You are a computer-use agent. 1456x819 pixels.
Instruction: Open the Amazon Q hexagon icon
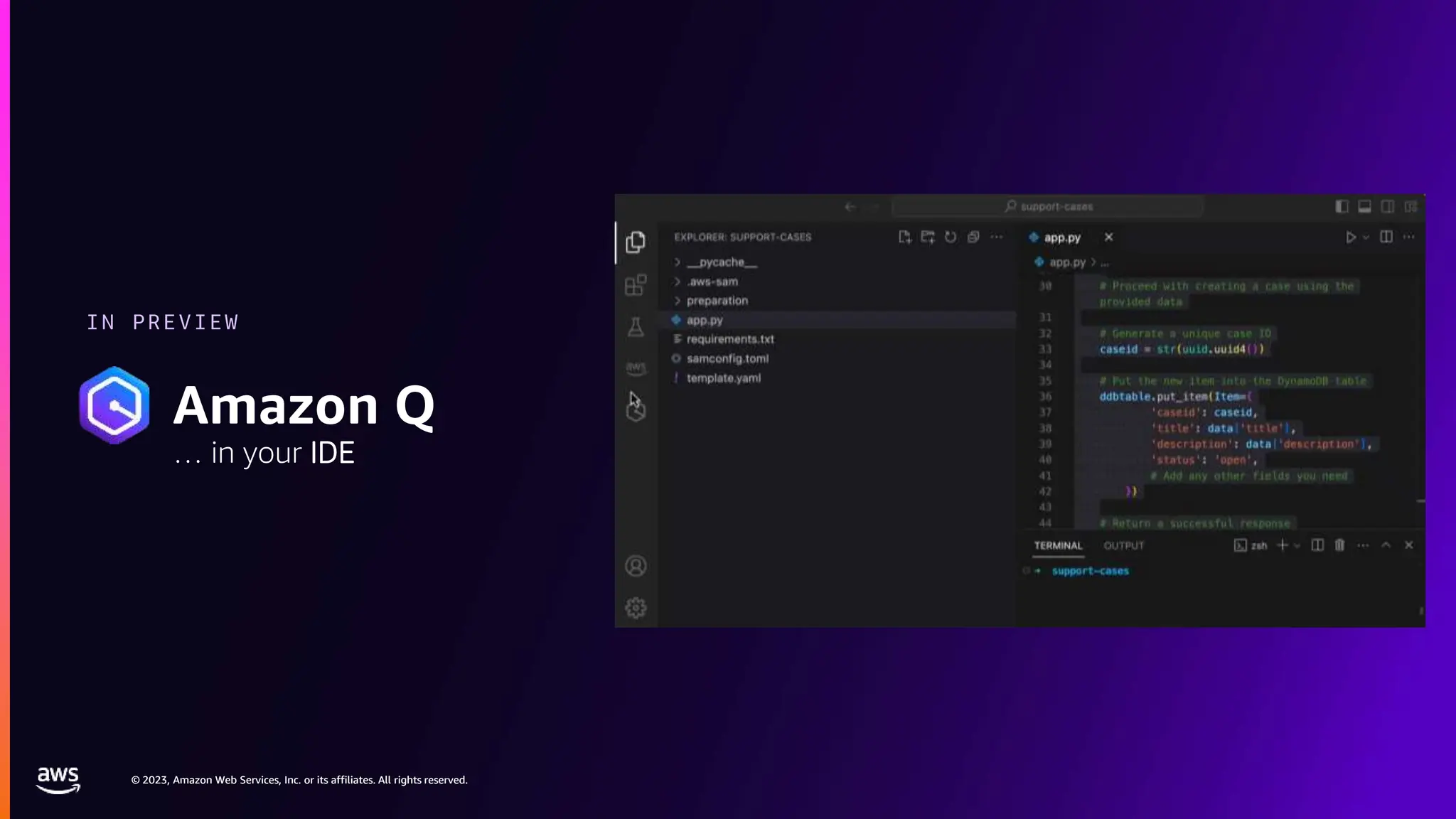pos(636,411)
